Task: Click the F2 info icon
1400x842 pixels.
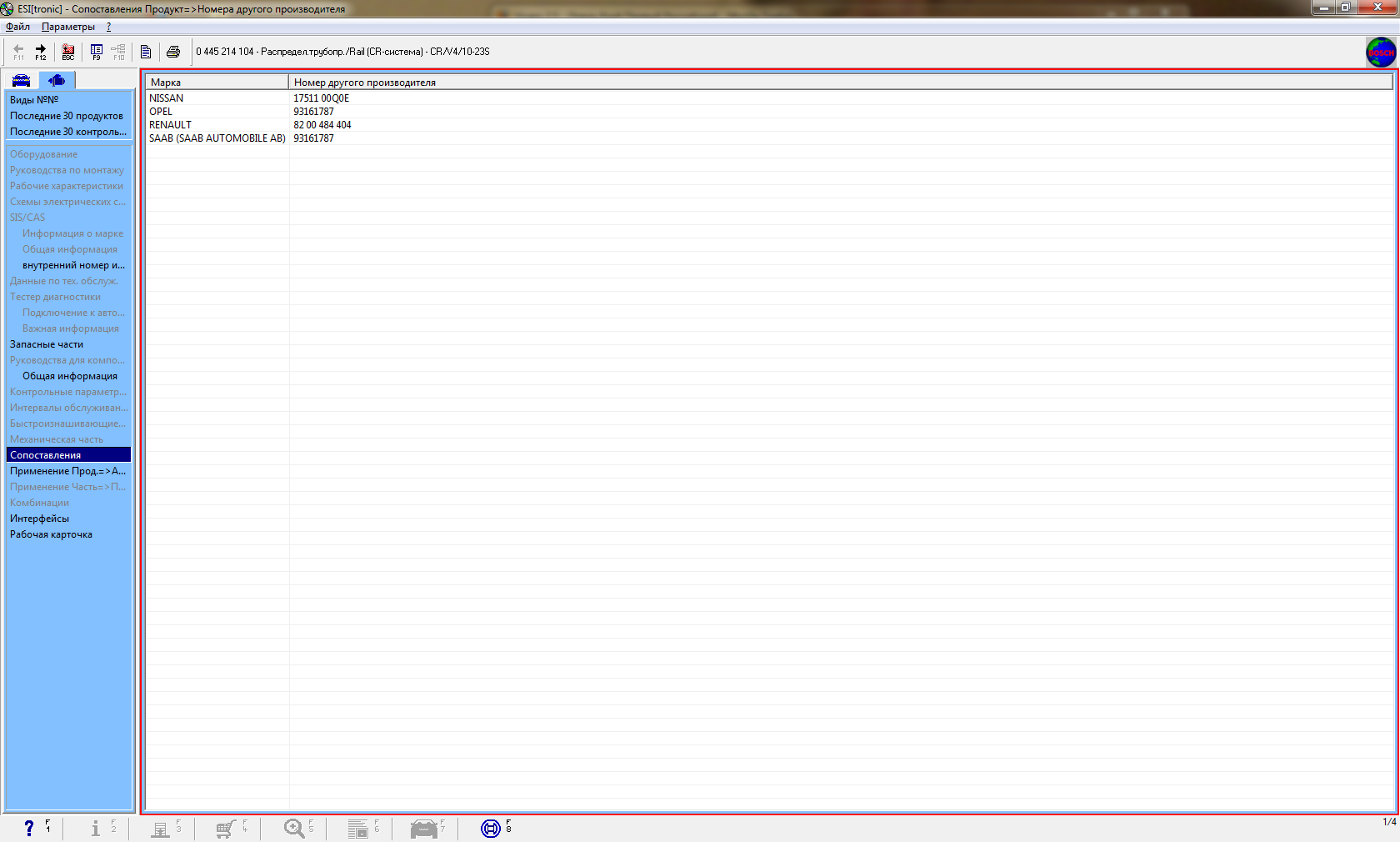Action: coord(96,828)
